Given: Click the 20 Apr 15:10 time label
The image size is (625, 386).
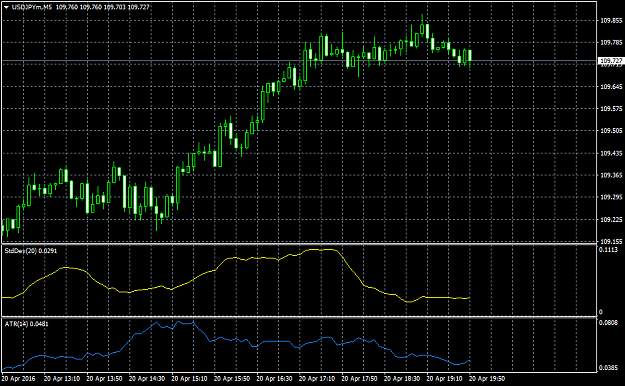Looking at the screenshot, I should click(190, 378).
